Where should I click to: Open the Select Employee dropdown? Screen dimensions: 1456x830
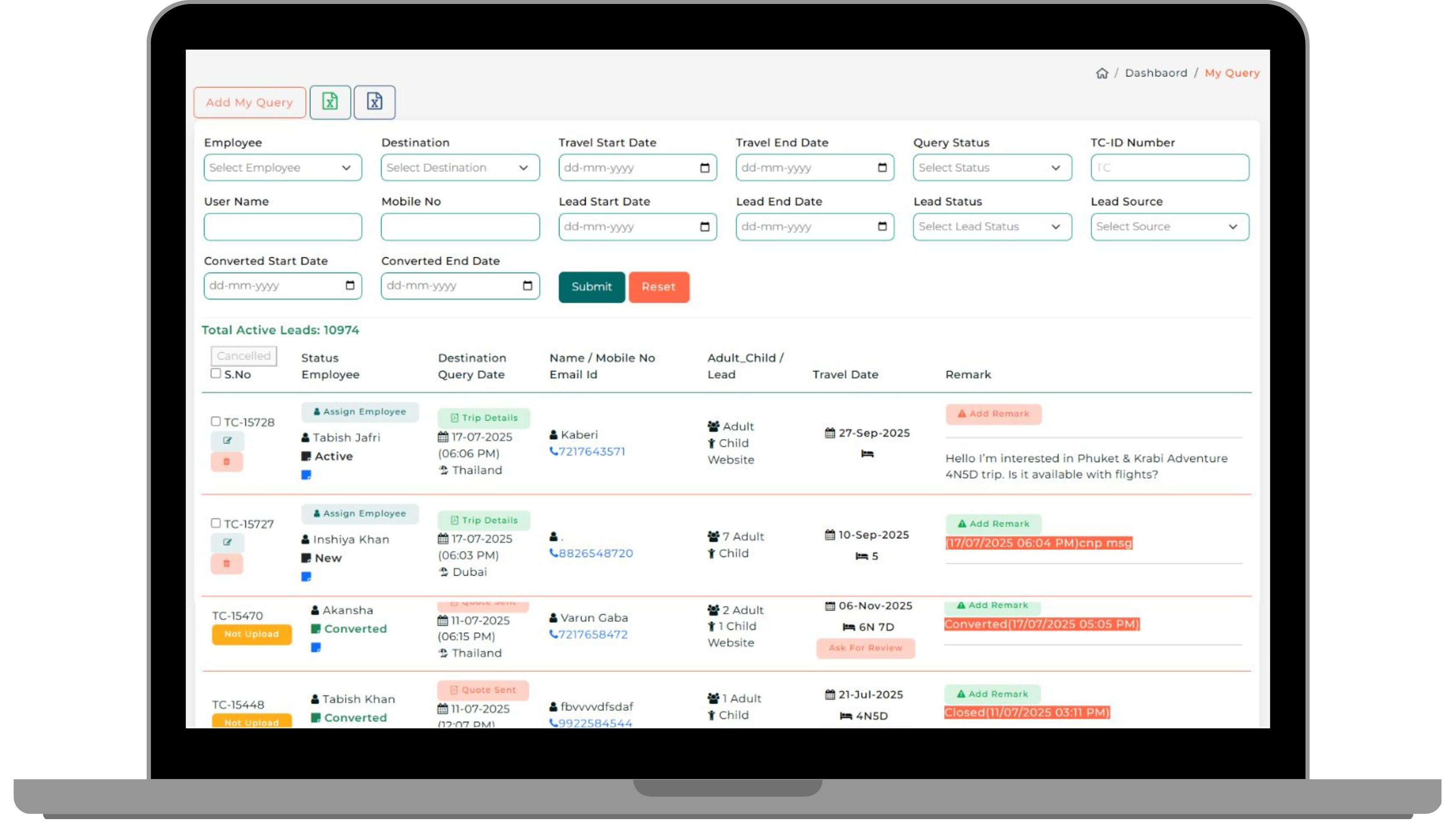283,168
